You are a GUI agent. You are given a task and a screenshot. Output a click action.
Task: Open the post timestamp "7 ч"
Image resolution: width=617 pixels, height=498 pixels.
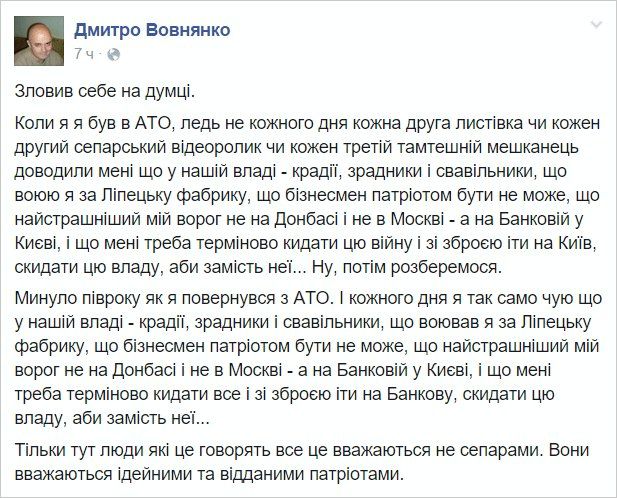[x=84, y=54]
